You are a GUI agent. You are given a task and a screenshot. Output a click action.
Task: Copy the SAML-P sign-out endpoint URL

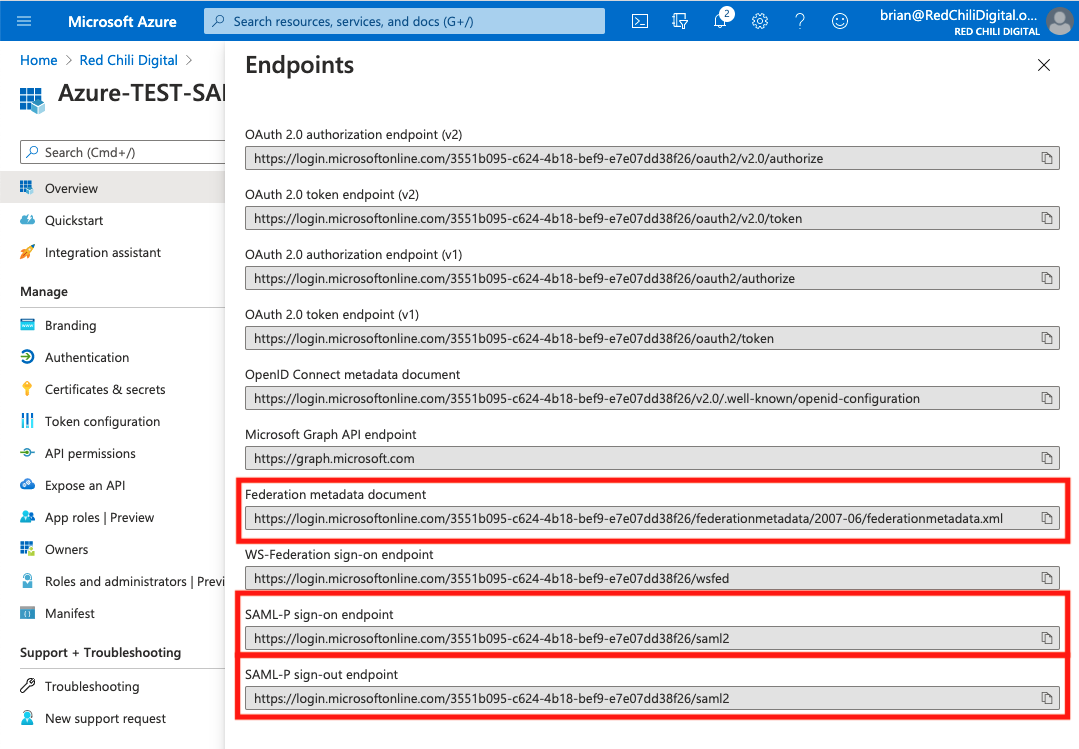pos(1047,698)
